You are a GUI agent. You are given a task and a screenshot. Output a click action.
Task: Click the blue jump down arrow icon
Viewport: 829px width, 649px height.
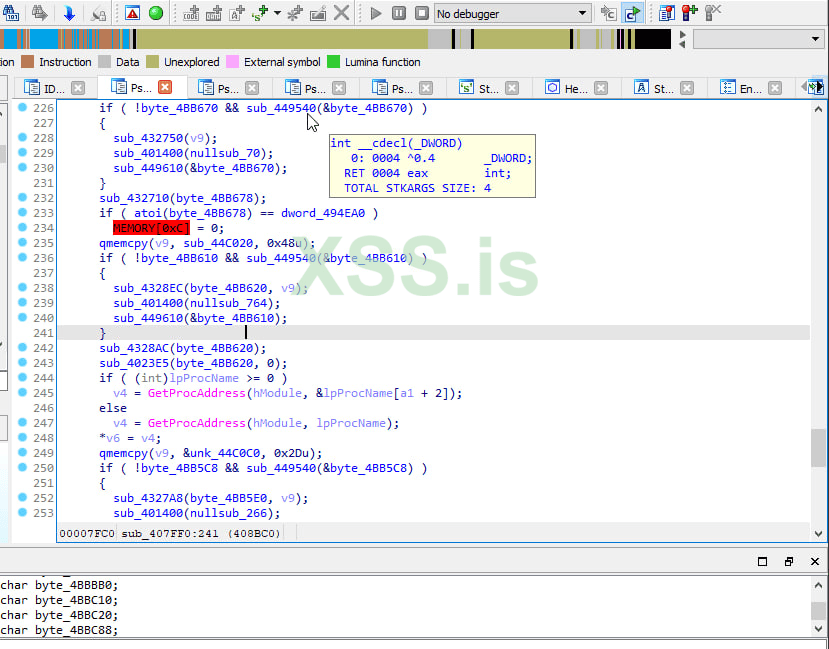point(69,13)
